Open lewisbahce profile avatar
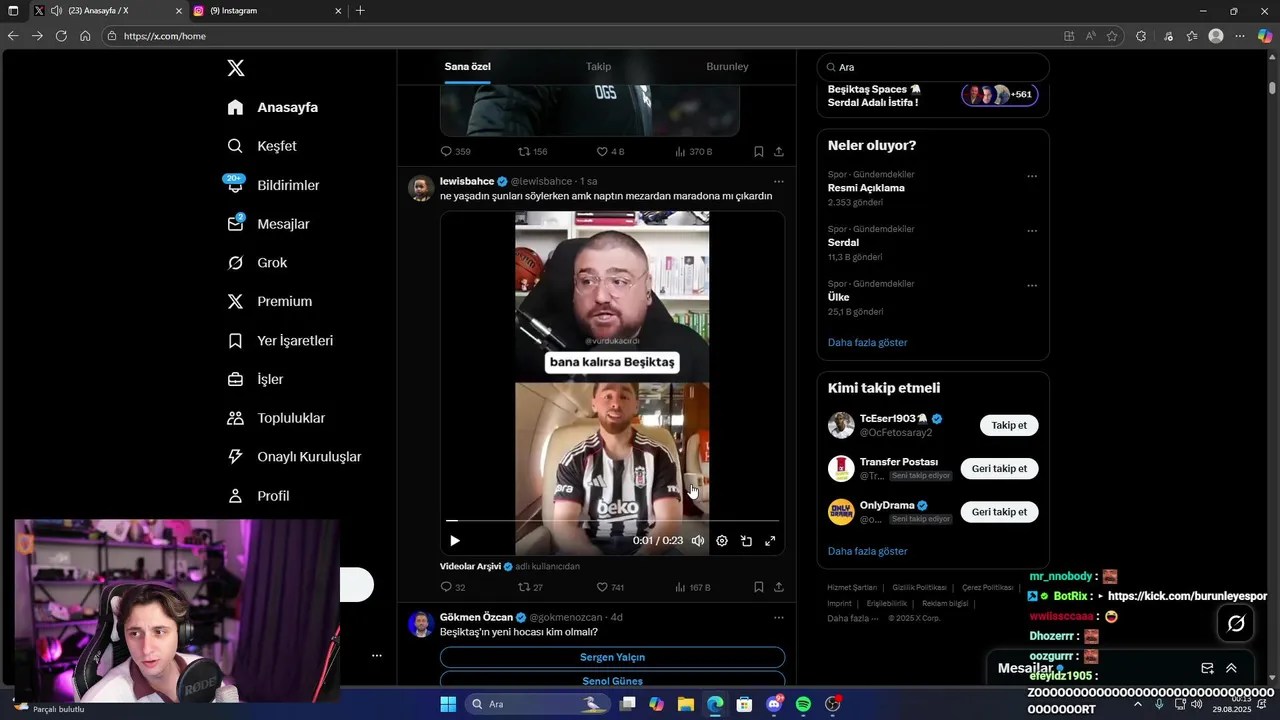 (421, 188)
